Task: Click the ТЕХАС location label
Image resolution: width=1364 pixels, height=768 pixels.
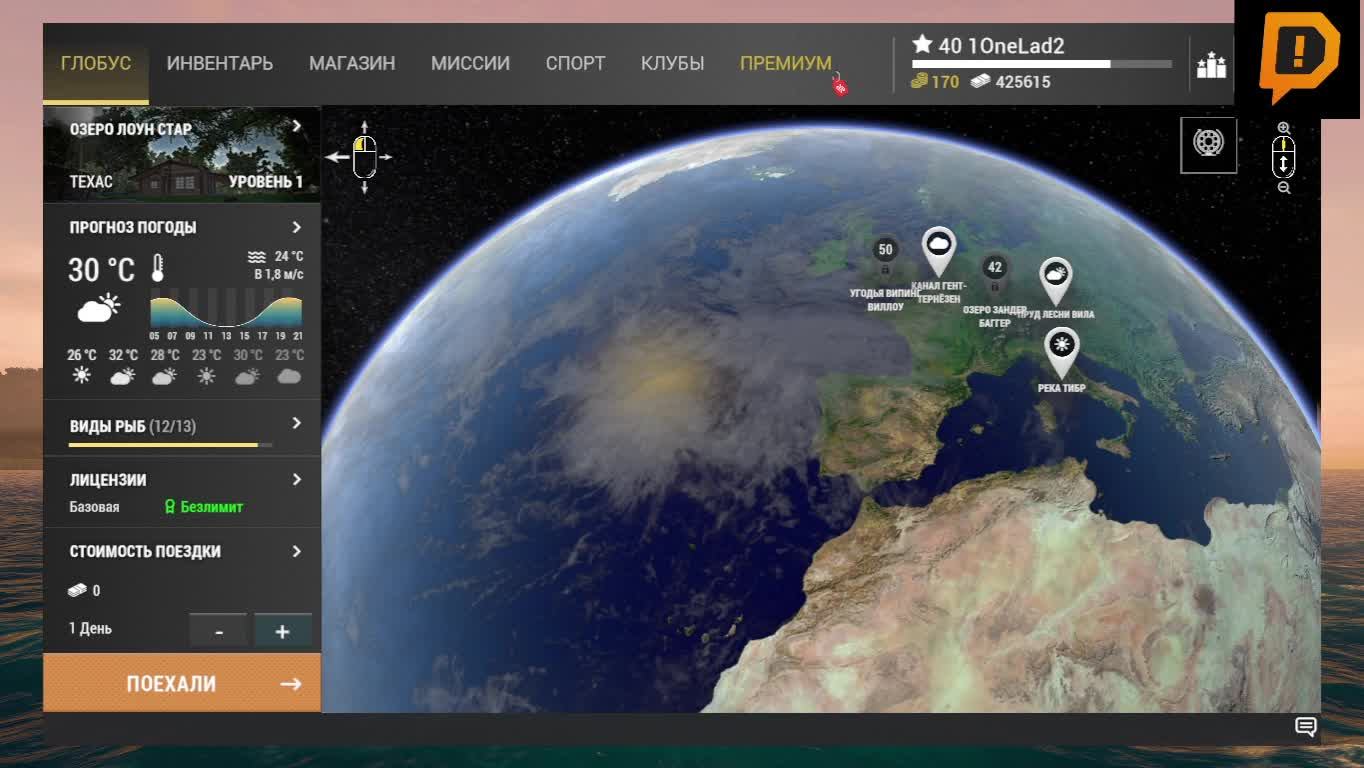Action: [x=91, y=181]
